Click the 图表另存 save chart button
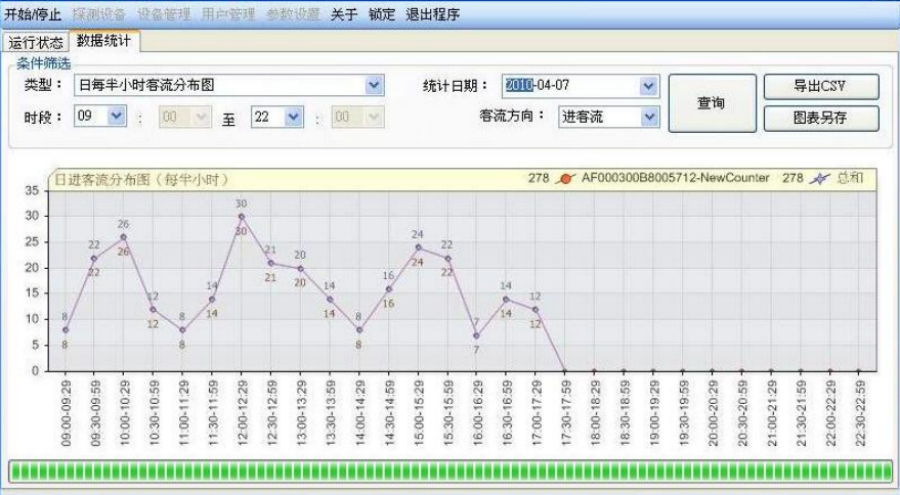The width and height of the screenshot is (900, 495). [x=820, y=119]
